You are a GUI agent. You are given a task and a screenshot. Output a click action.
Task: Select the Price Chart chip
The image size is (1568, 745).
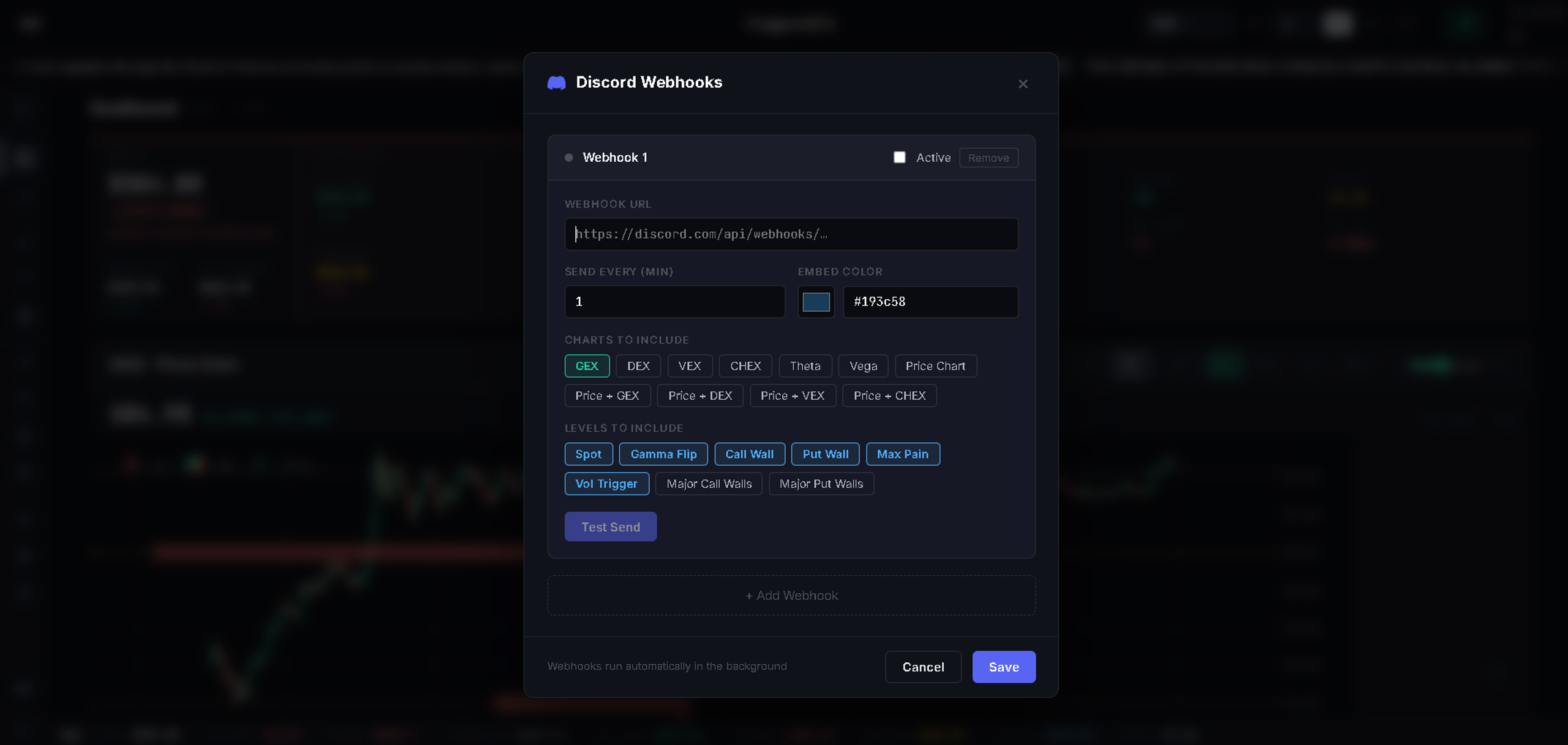tap(935, 365)
